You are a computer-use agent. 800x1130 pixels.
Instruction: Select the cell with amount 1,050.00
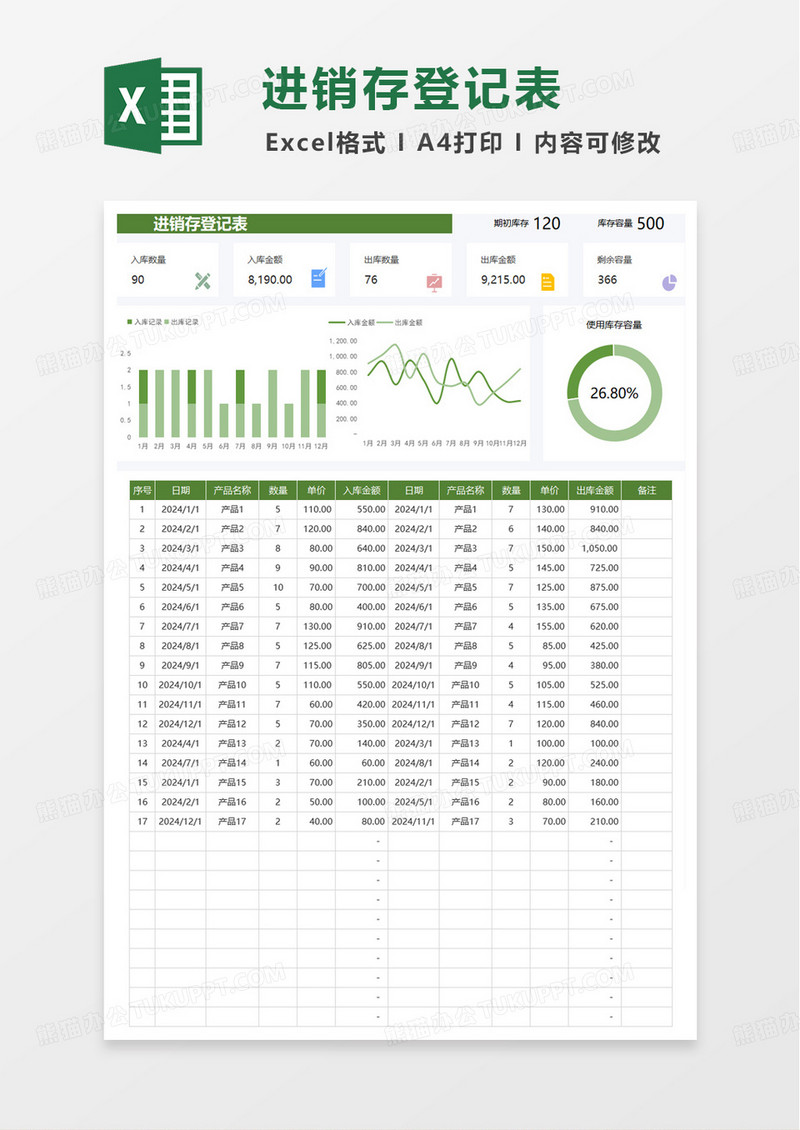(x=595, y=548)
